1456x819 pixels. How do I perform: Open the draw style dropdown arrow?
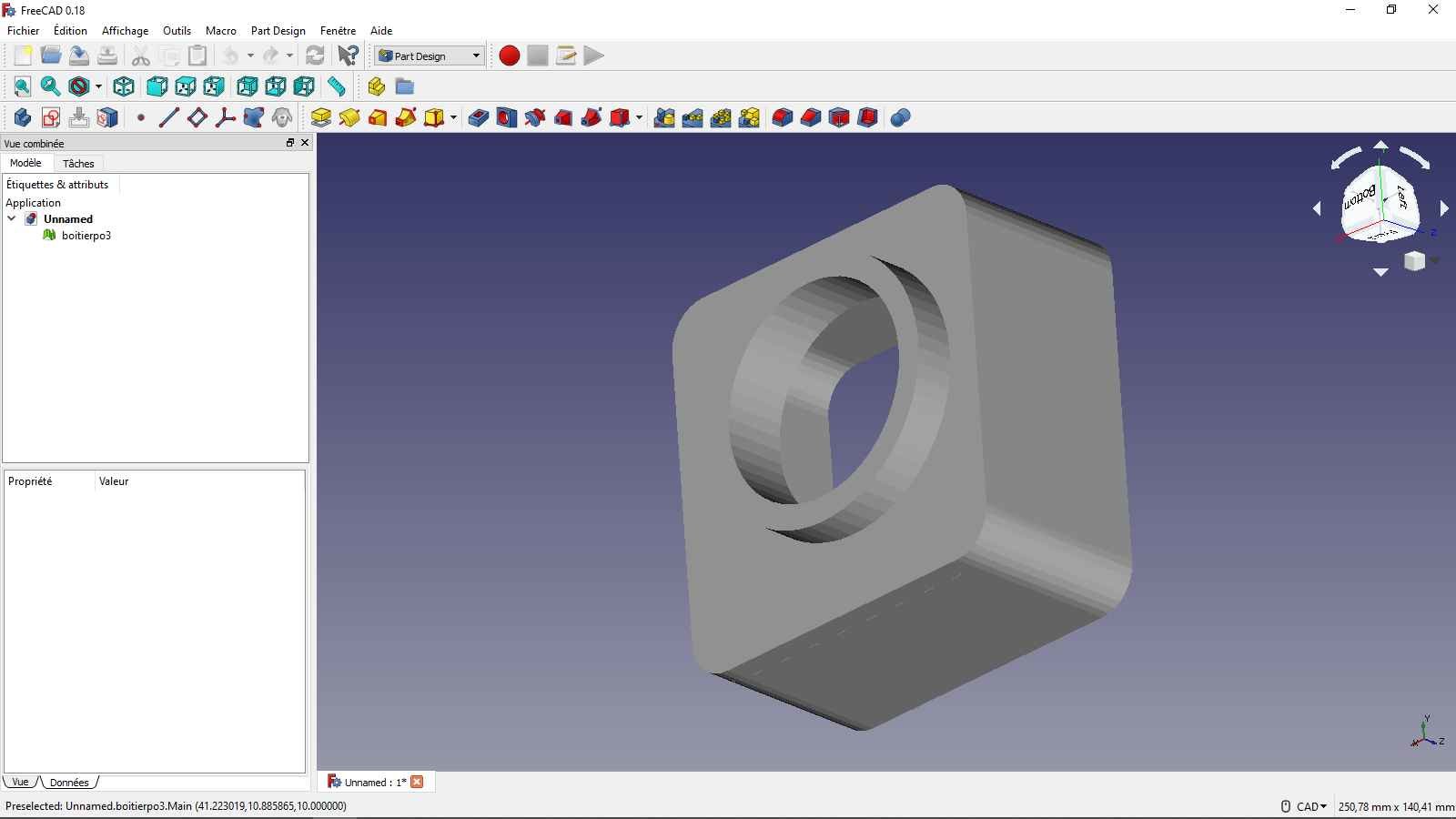pos(98,86)
